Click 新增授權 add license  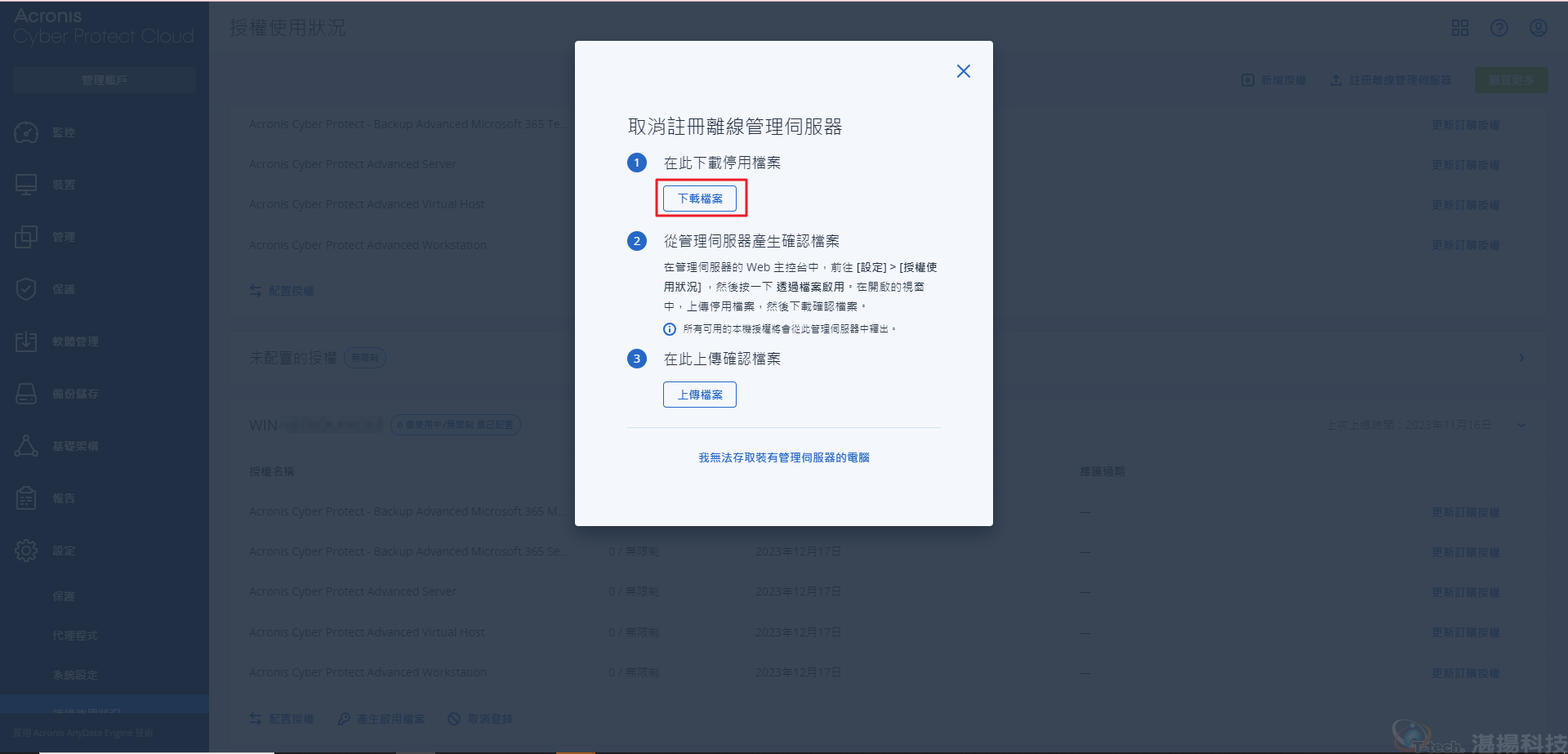[1273, 80]
